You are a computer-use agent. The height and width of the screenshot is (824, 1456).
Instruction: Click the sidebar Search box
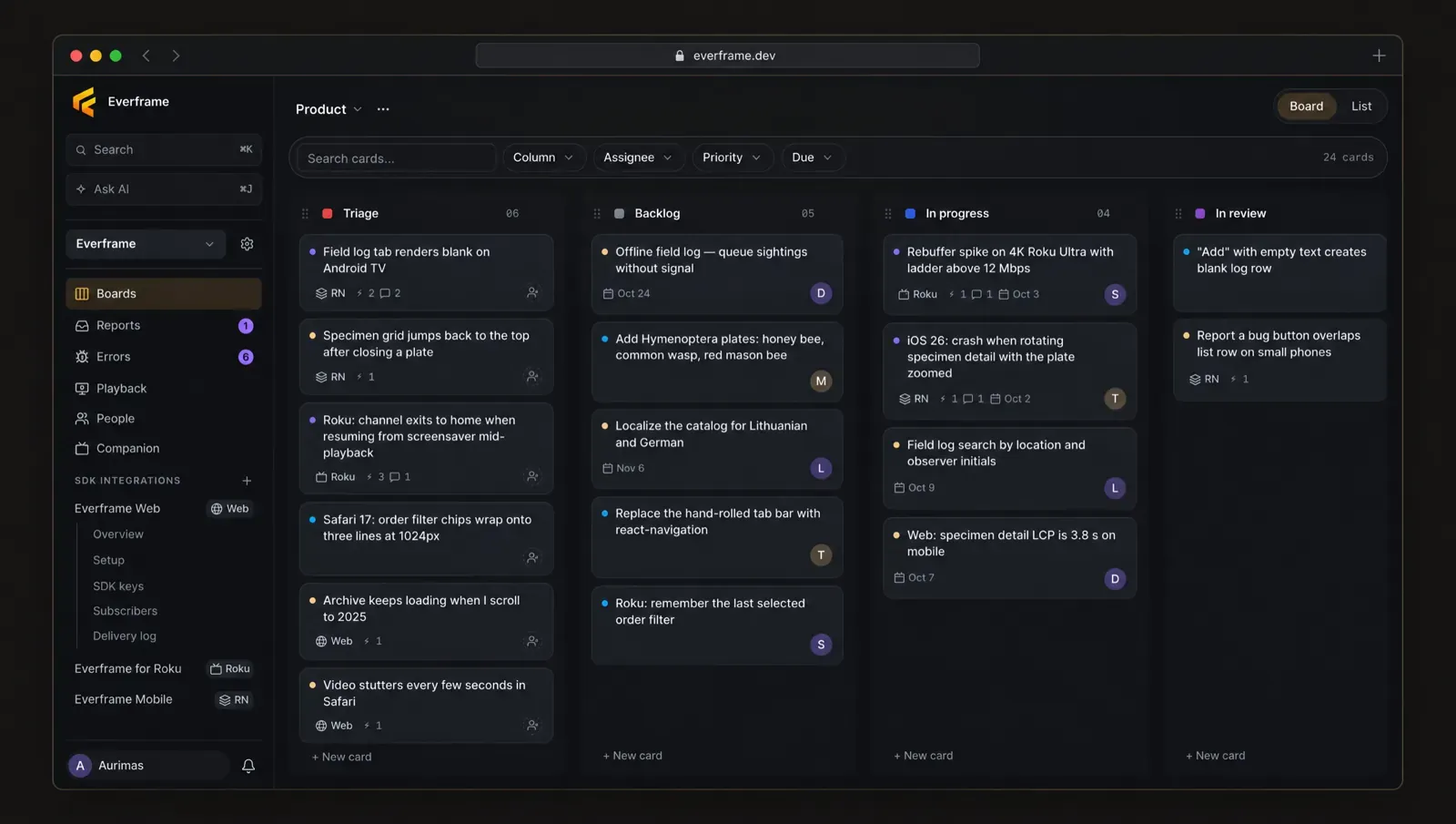click(x=164, y=150)
